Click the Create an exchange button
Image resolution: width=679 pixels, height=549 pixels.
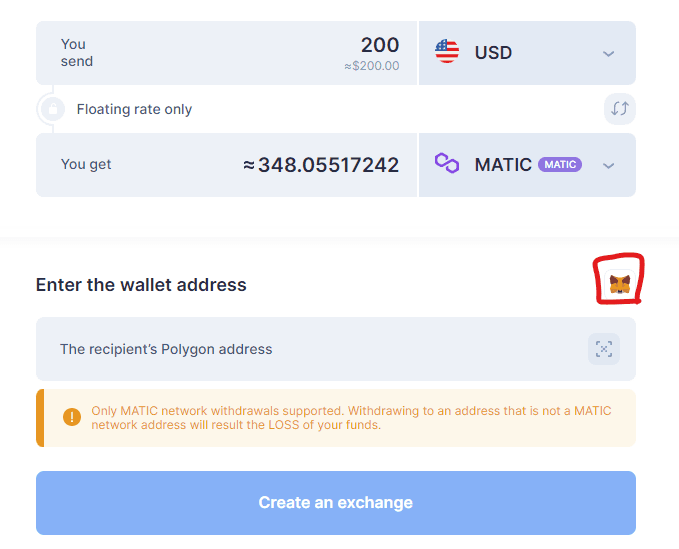[336, 503]
